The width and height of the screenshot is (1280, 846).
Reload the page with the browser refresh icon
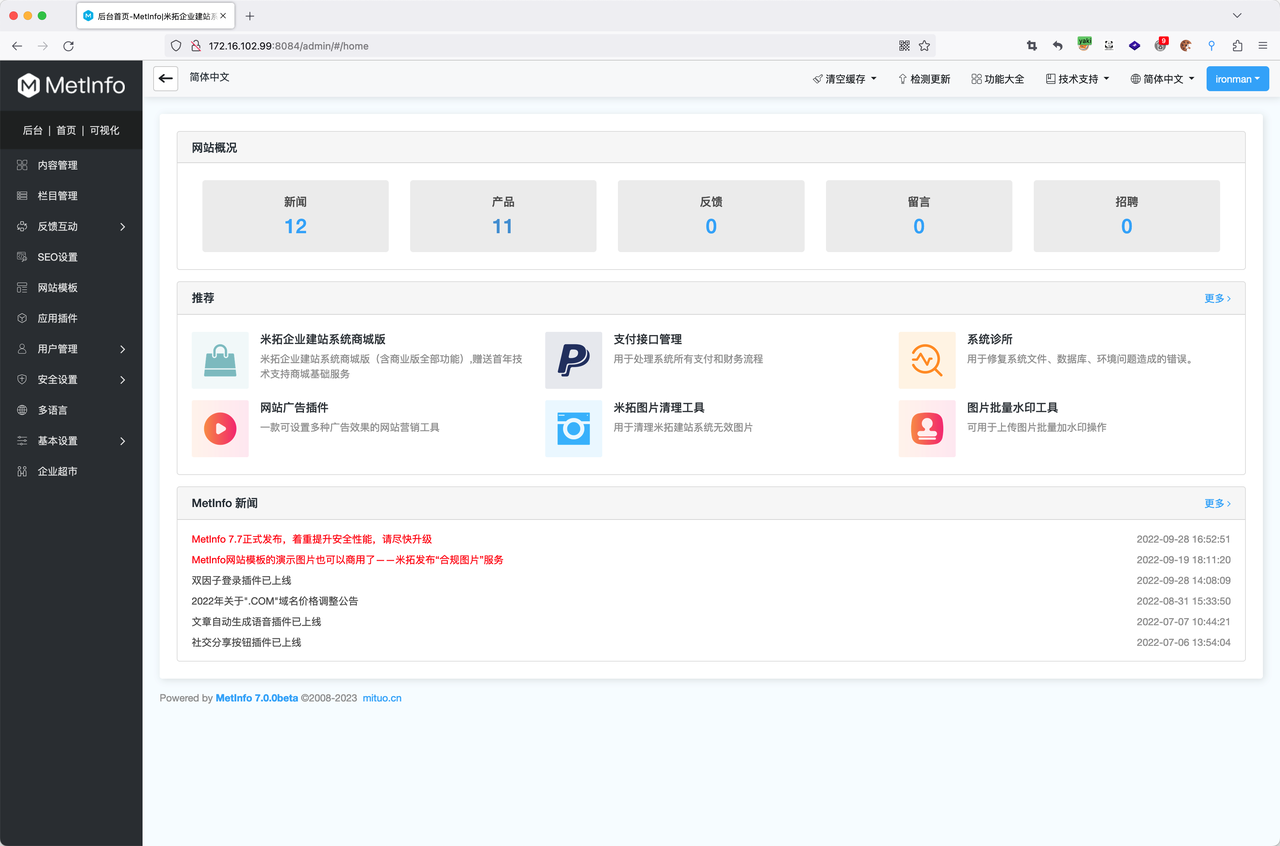pos(68,46)
